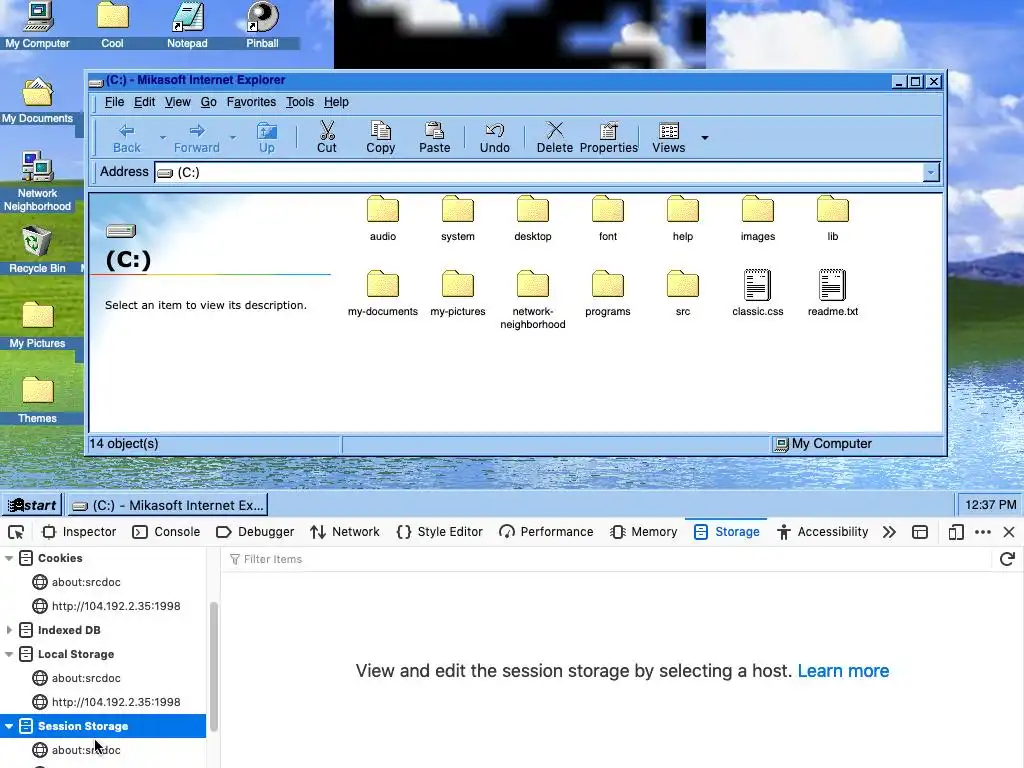Image resolution: width=1024 pixels, height=768 pixels.
Task: Click the Forward toolbar button
Action: (x=197, y=138)
